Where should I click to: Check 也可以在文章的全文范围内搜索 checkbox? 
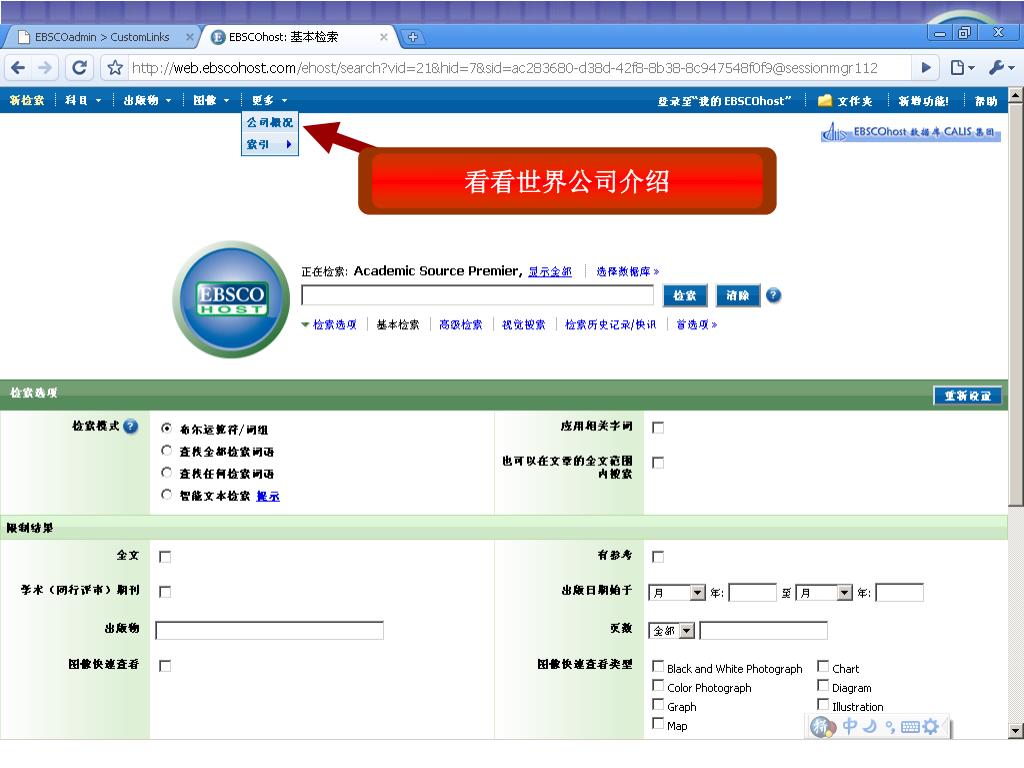(658, 463)
